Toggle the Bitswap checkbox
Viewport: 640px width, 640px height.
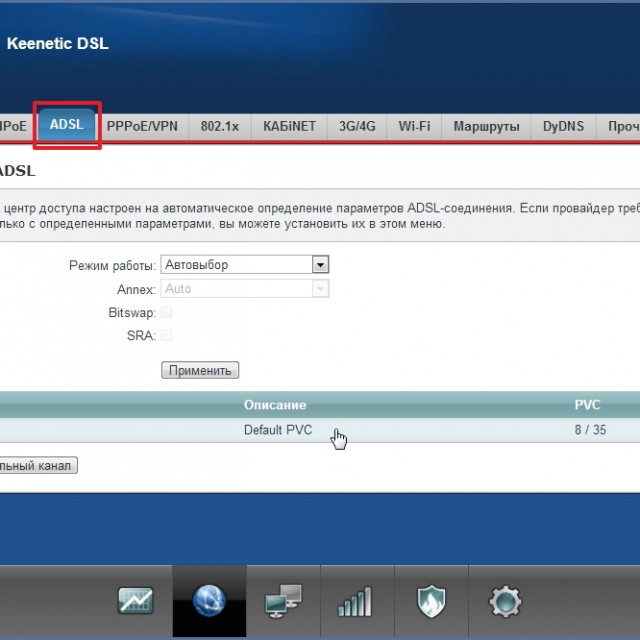point(166,313)
